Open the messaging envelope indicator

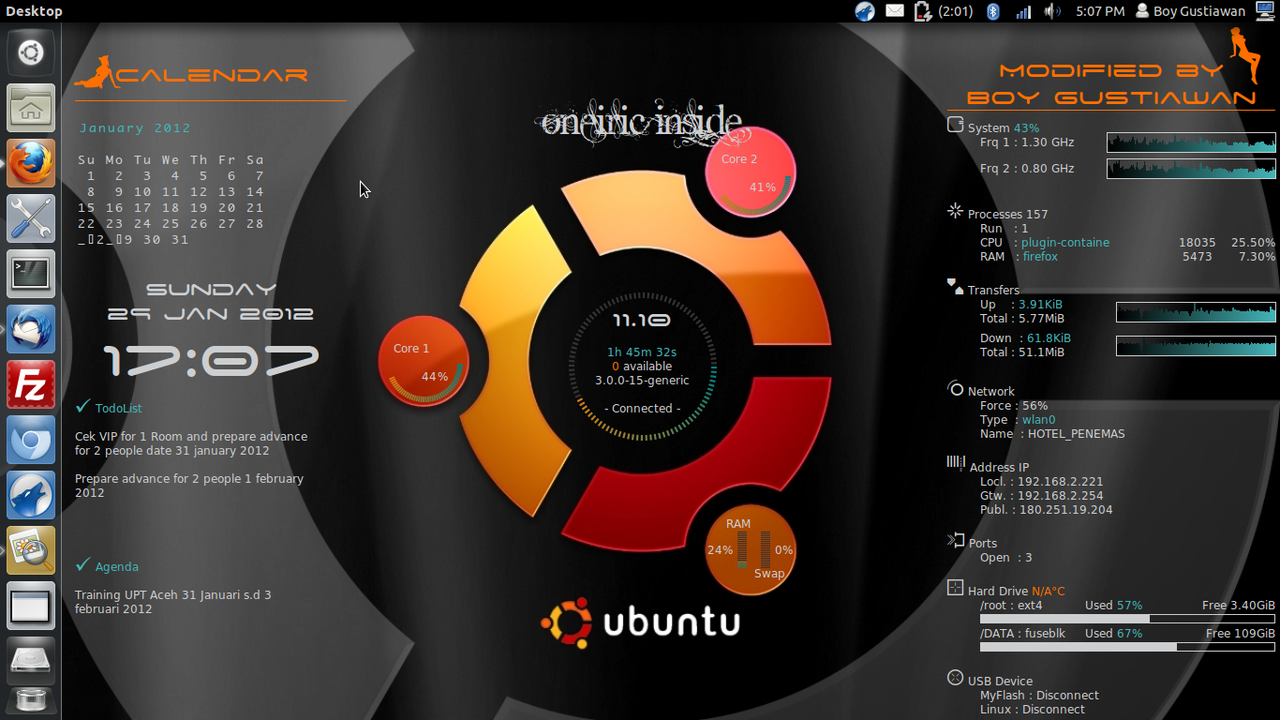click(895, 11)
